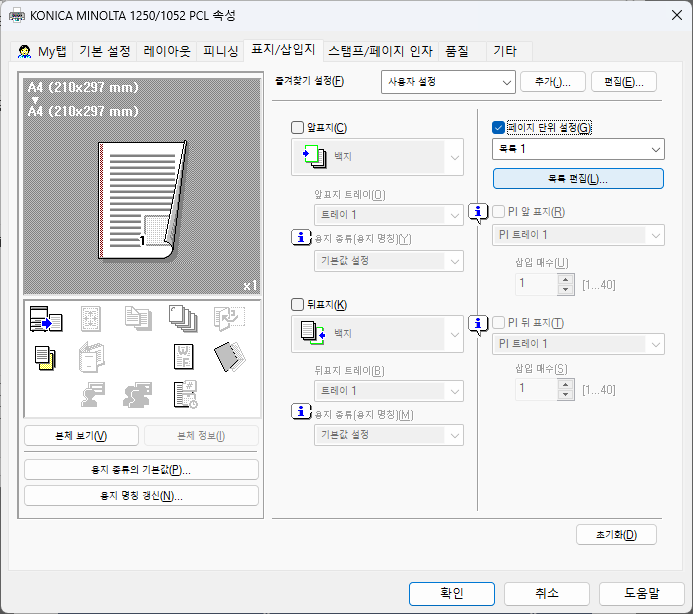This screenshot has width=693, height=614.
Task: Click the yellow-backed page copy icon
Action: pyautogui.click(x=45, y=356)
